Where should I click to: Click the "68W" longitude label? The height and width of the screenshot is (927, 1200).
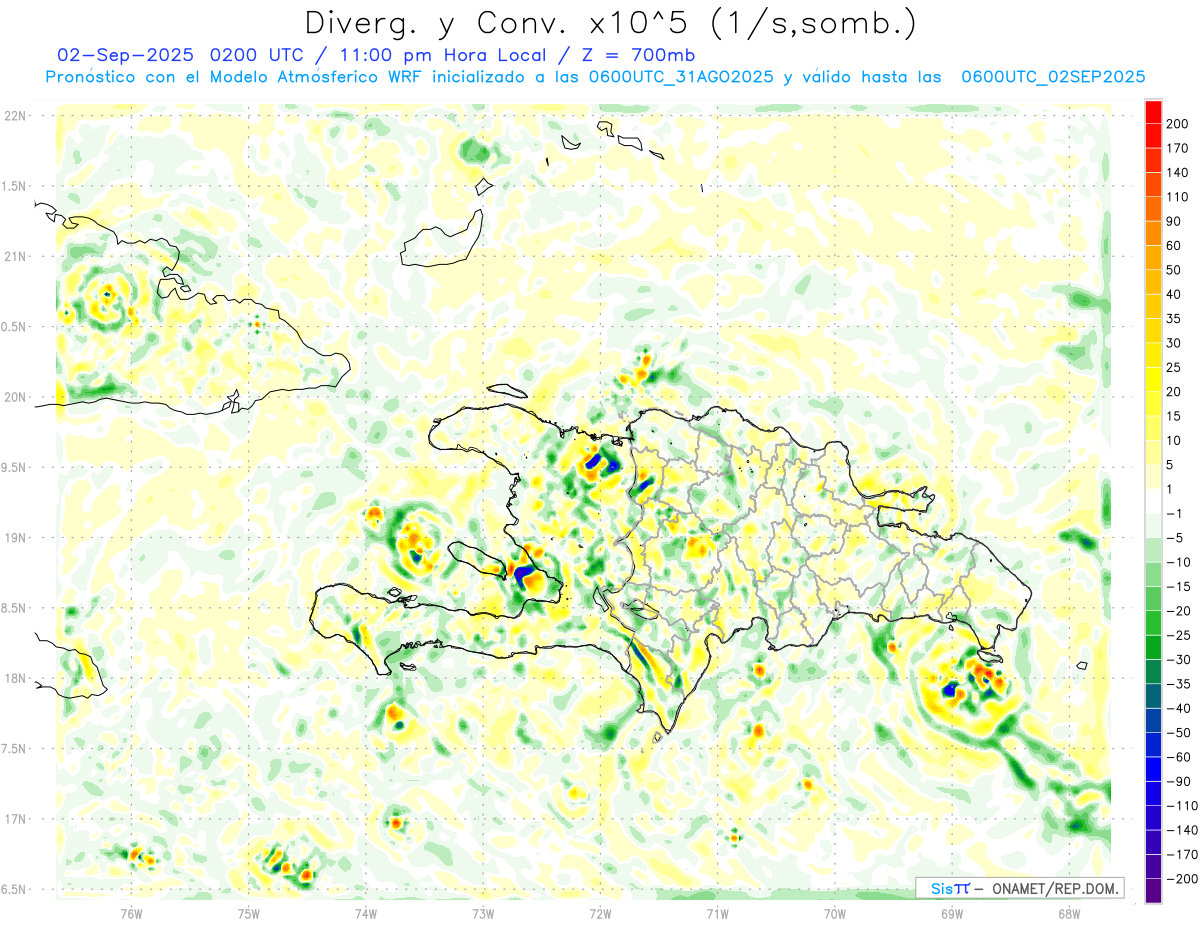pyautogui.click(x=1068, y=913)
